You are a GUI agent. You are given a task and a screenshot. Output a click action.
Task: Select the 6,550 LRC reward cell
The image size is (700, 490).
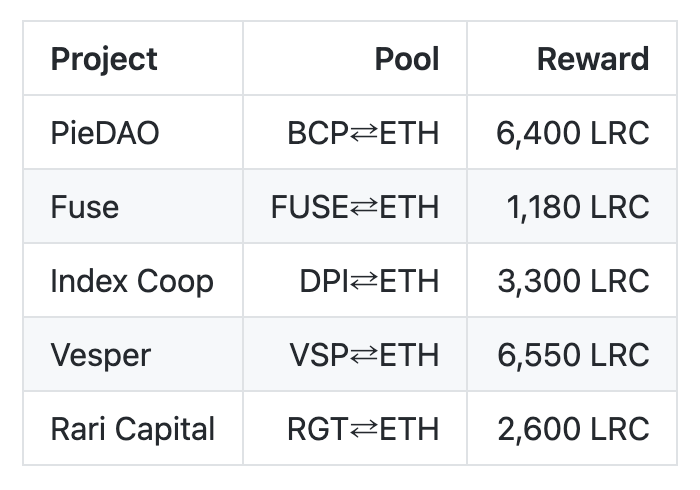(x=574, y=355)
